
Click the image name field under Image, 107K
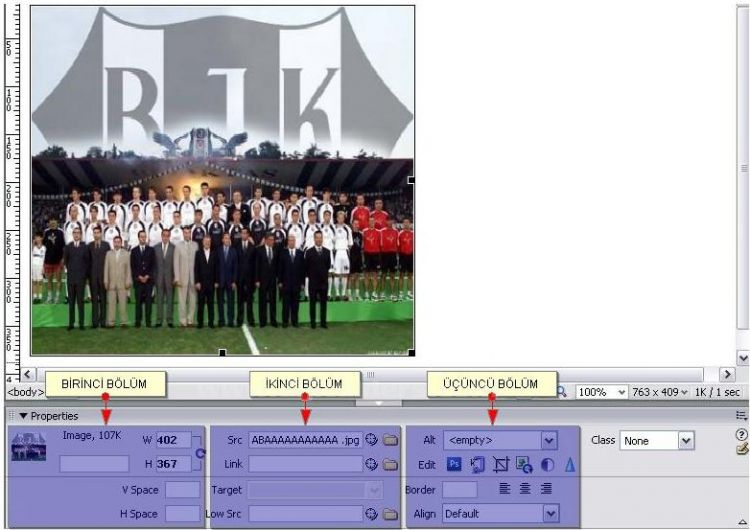click(94, 464)
